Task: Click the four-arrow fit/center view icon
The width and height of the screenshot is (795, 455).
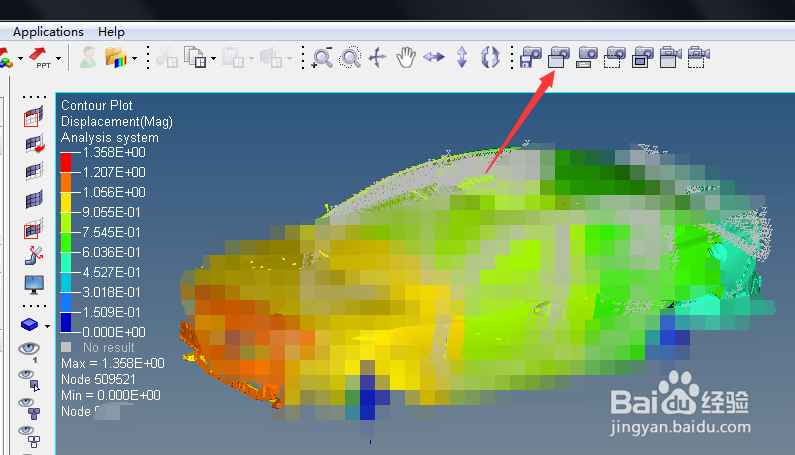Action: point(378,57)
